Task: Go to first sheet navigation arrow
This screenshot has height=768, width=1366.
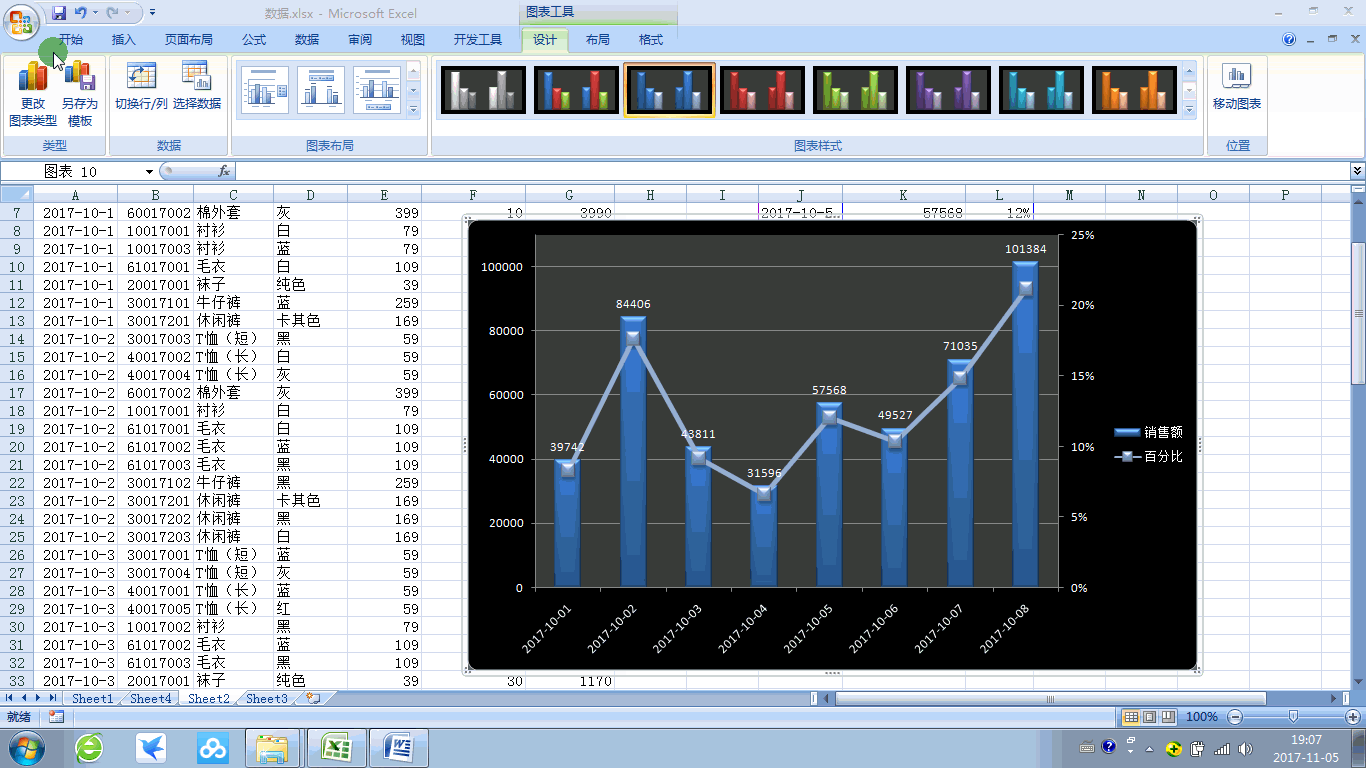Action: [11, 698]
